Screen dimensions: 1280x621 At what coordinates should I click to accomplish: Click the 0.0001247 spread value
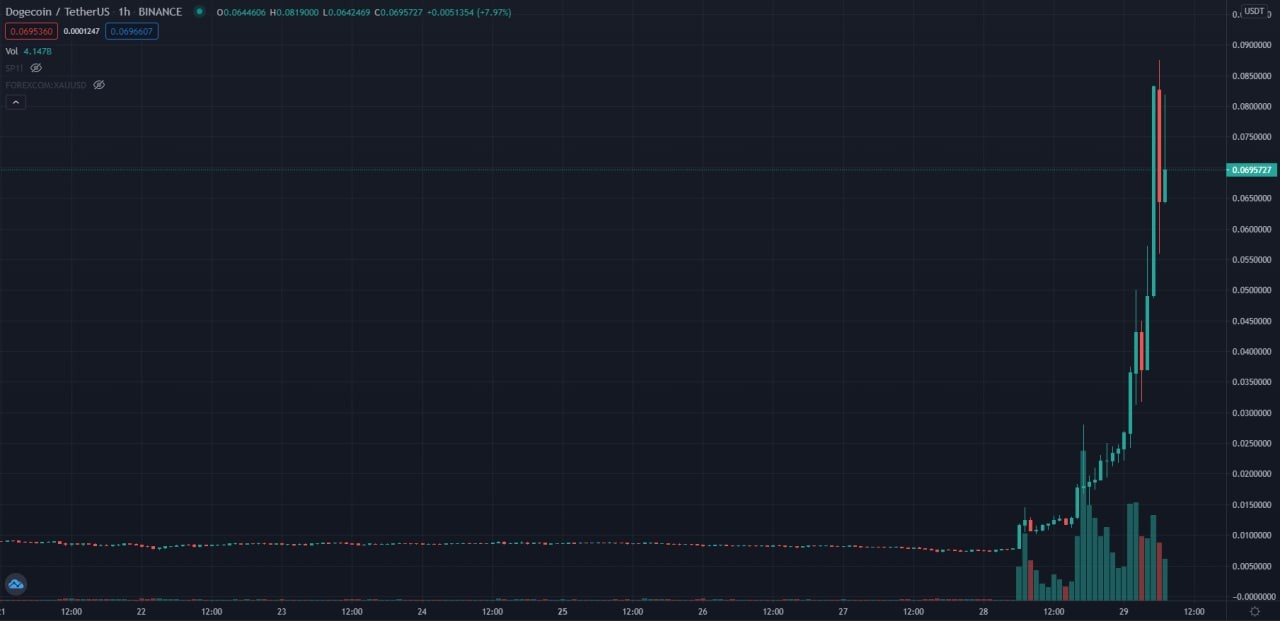(x=81, y=31)
